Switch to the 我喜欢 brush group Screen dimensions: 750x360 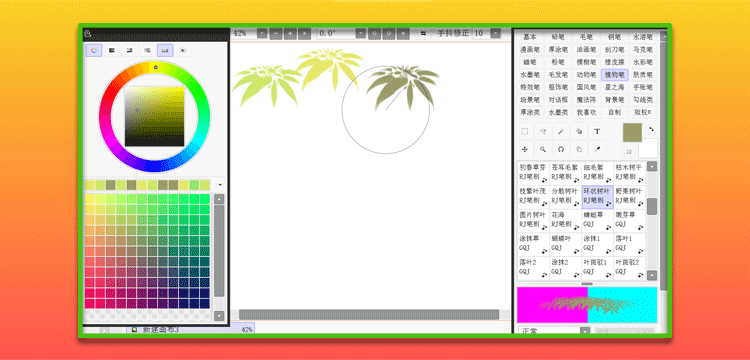tap(586, 113)
